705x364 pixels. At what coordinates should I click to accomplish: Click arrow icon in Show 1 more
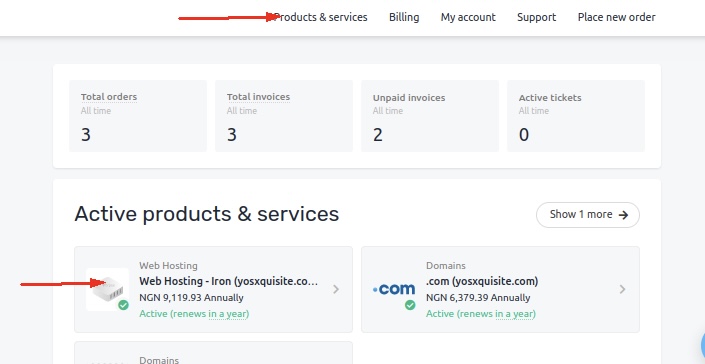[x=623, y=215]
